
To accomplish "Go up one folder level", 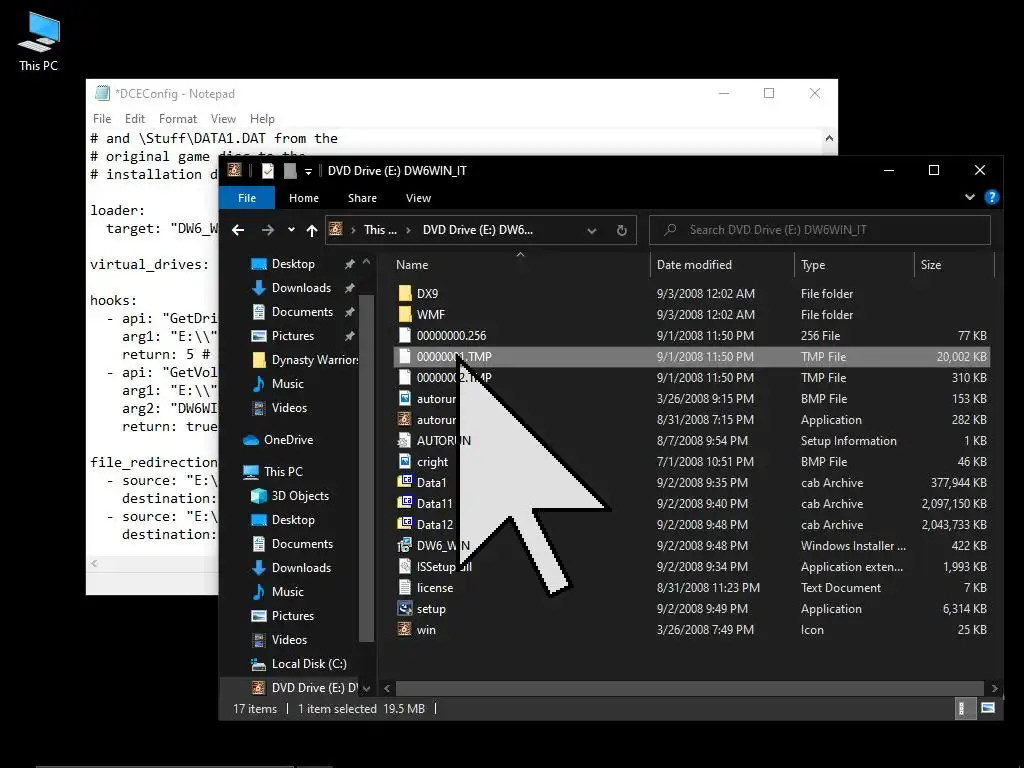I will click(312, 230).
